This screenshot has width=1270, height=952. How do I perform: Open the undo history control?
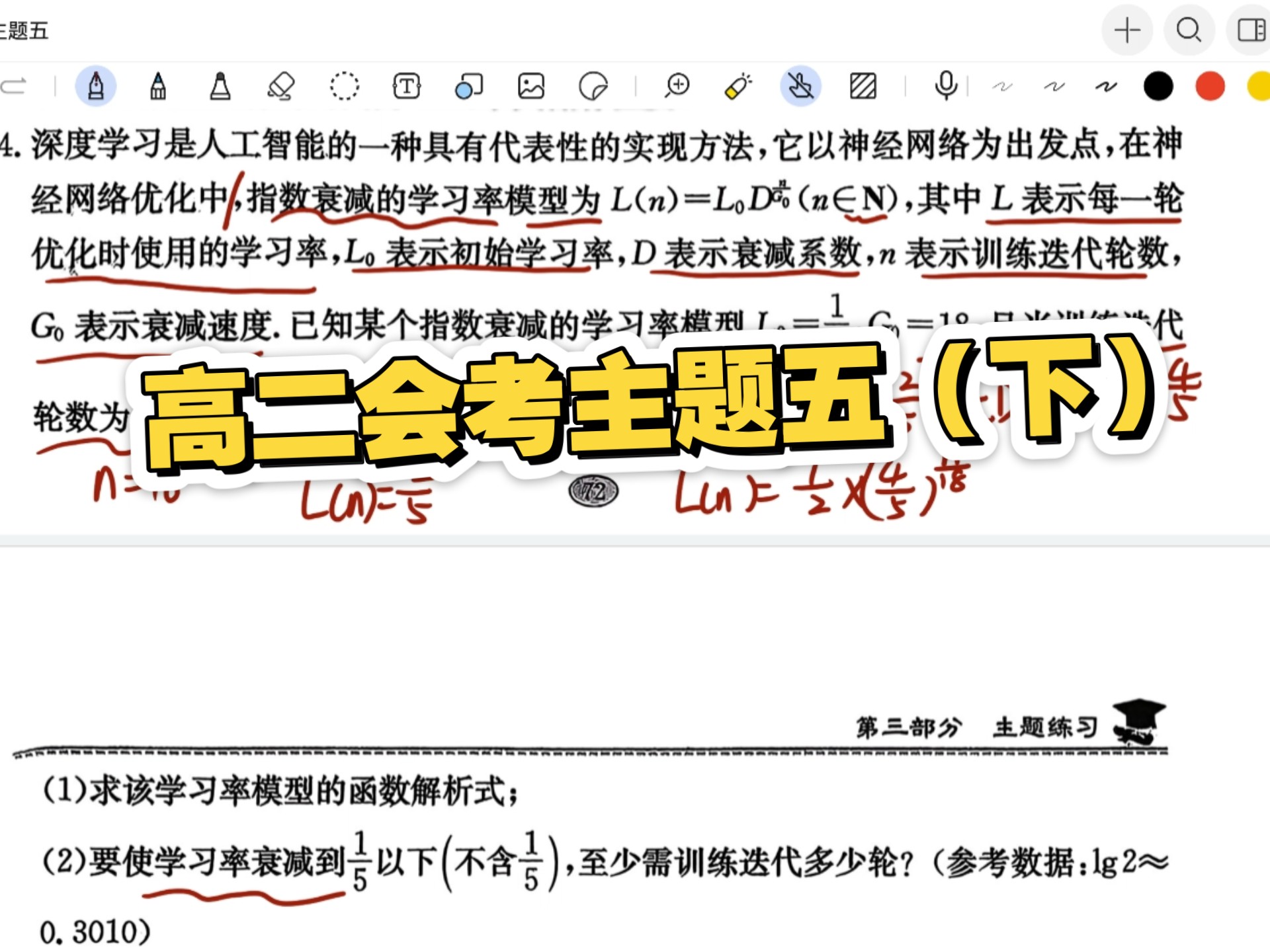point(15,85)
